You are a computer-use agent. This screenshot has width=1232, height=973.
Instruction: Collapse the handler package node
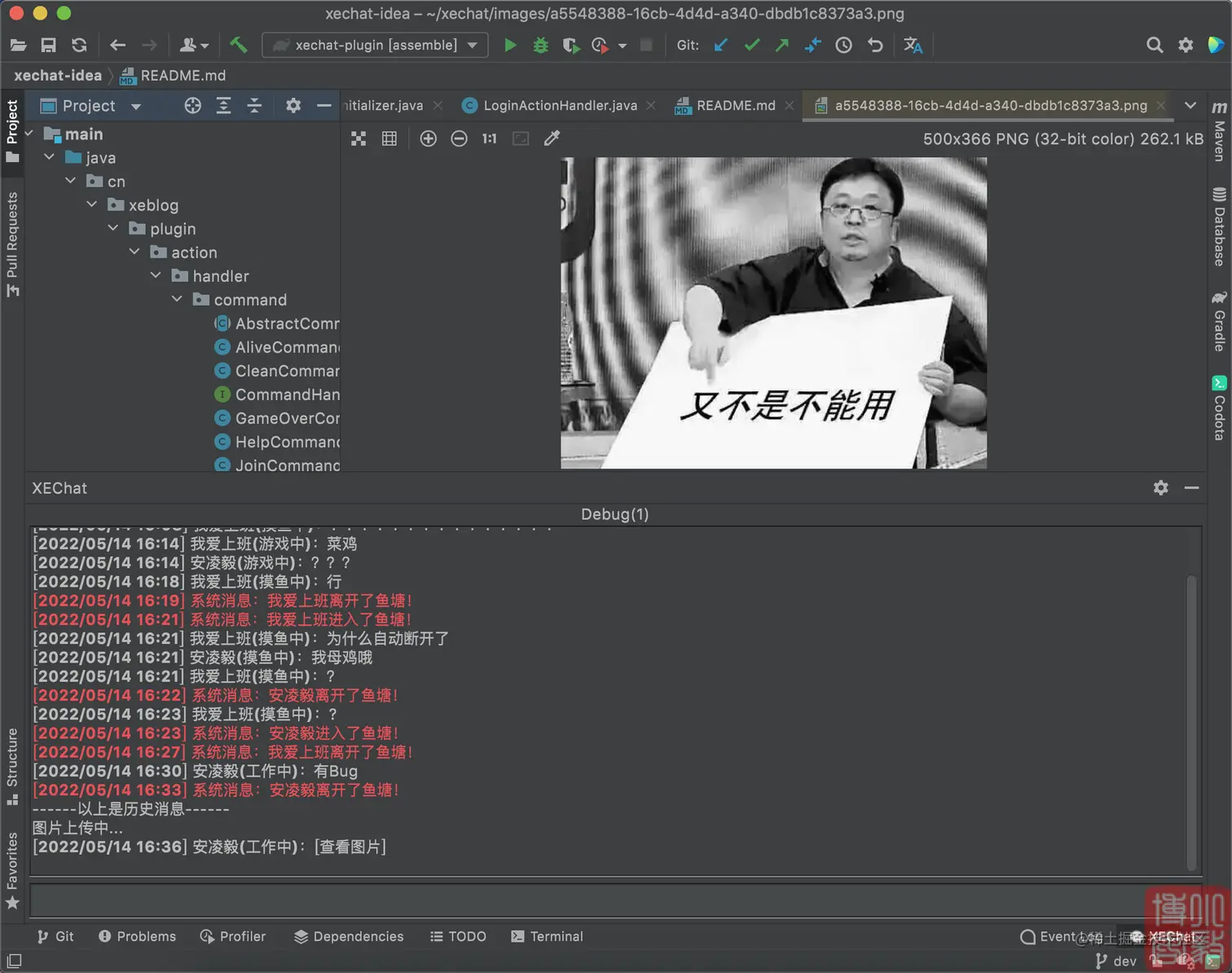[x=156, y=275]
